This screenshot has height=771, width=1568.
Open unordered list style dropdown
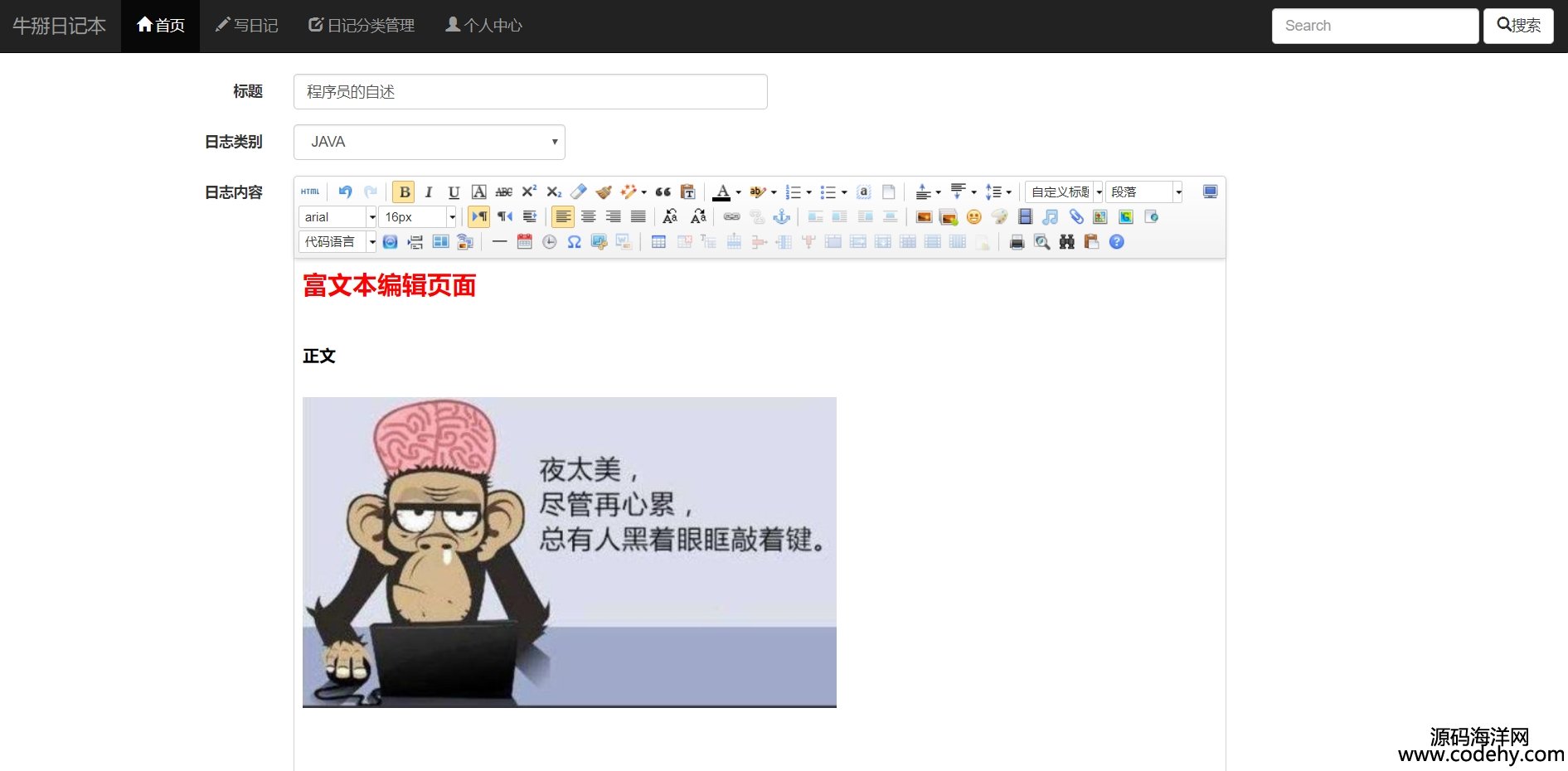coord(844,192)
